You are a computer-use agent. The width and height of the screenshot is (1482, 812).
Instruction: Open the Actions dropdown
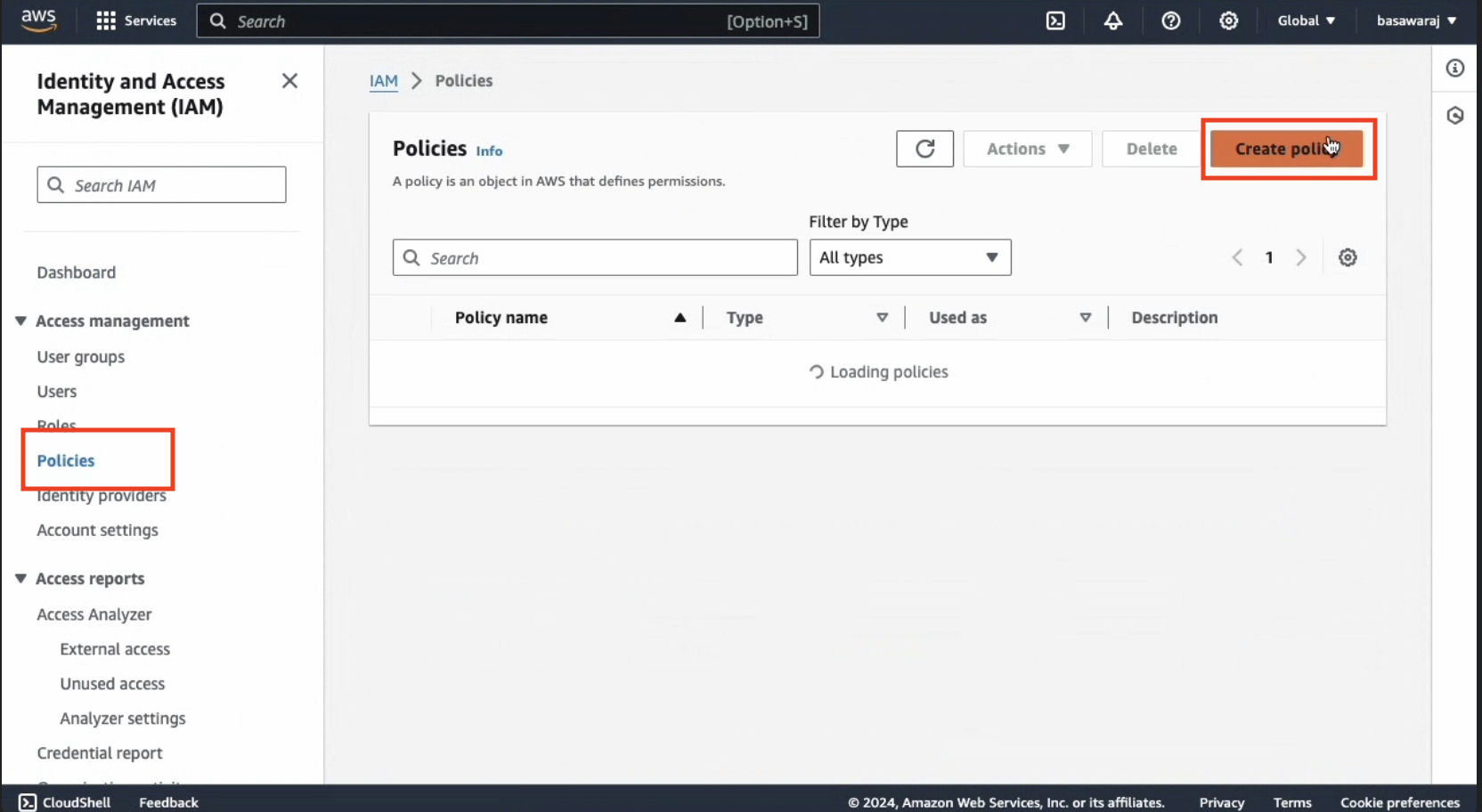[x=1028, y=149]
